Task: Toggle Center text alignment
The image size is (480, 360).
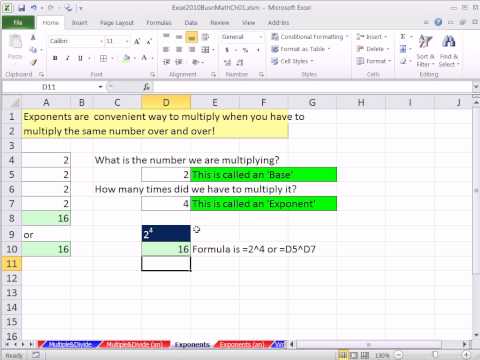Action: [179, 50]
